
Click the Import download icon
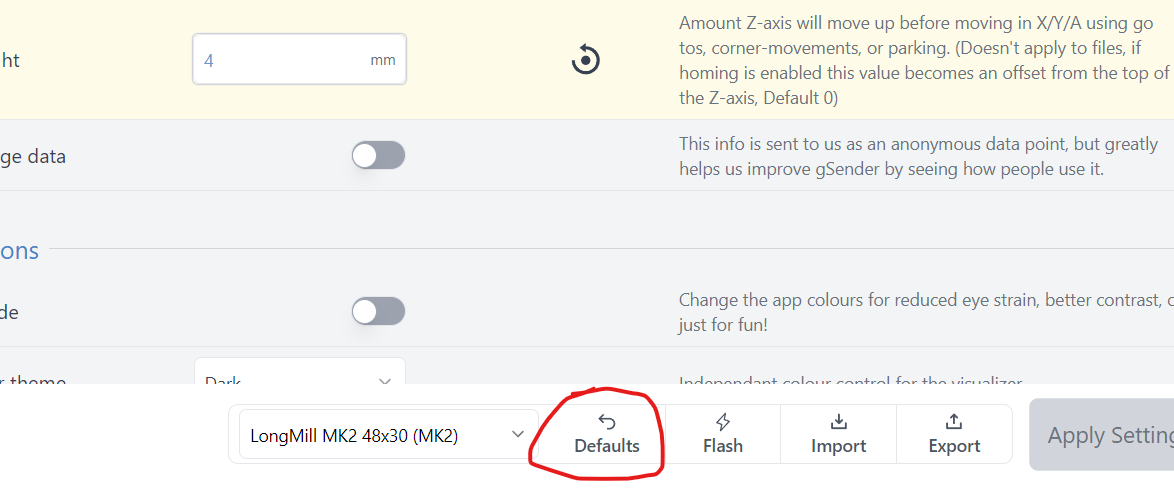tap(839, 422)
